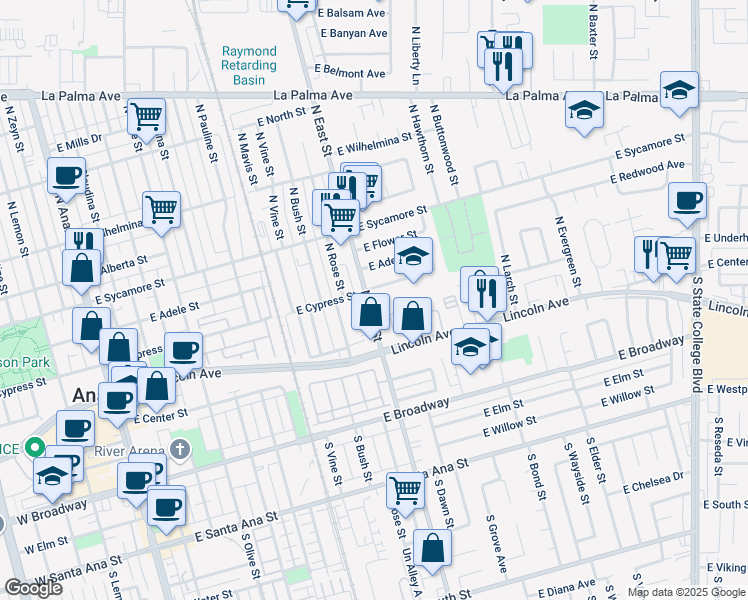Image resolution: width=748 pixels, height=600 pixels.
Task: Click the E Diana Ave label
Action: pyautogui.click(x=567, y=588)
